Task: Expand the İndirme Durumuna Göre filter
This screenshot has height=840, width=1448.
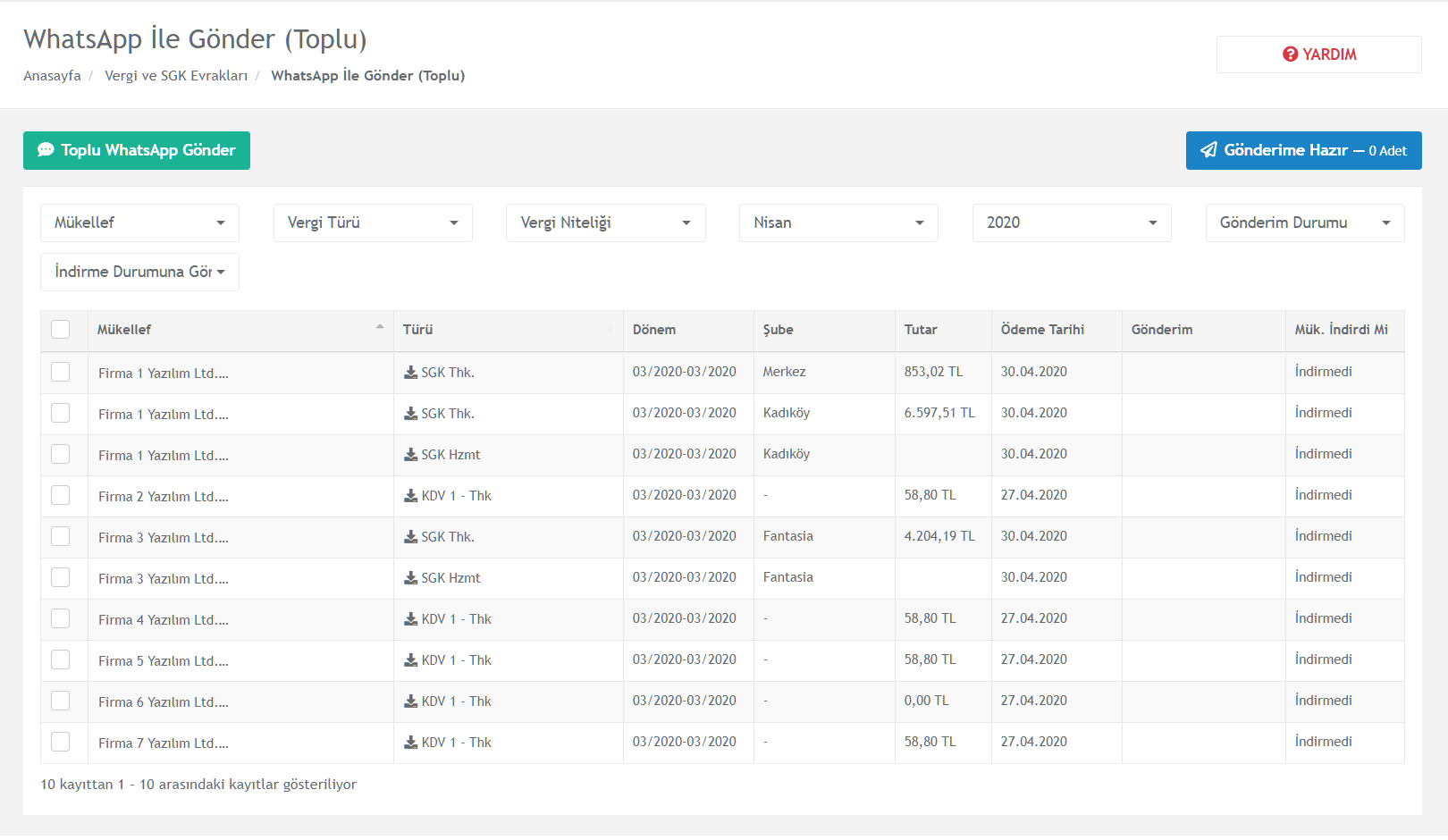Action: (x=139, y=272)
